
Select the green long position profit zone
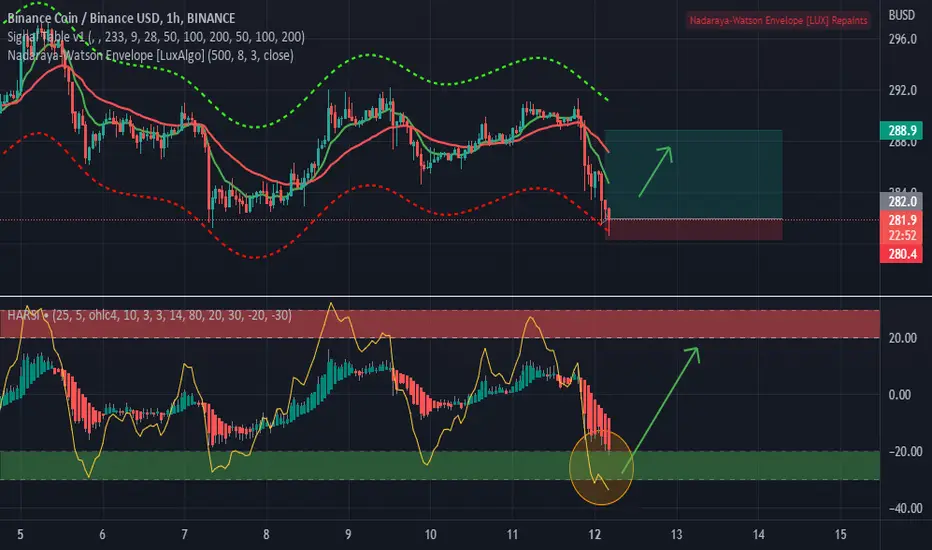pos(694,174)
